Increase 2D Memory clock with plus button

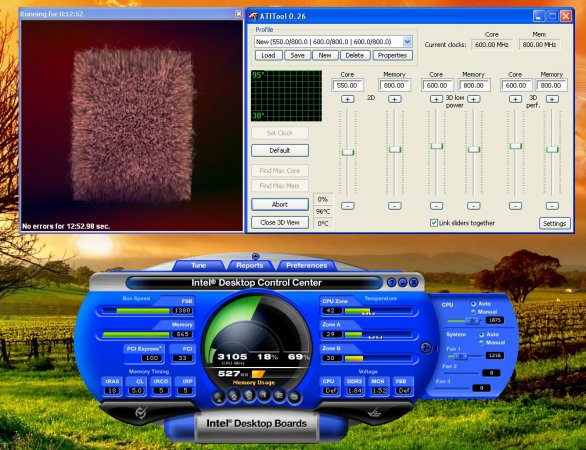pyautogui.click(x=395, y=99)
